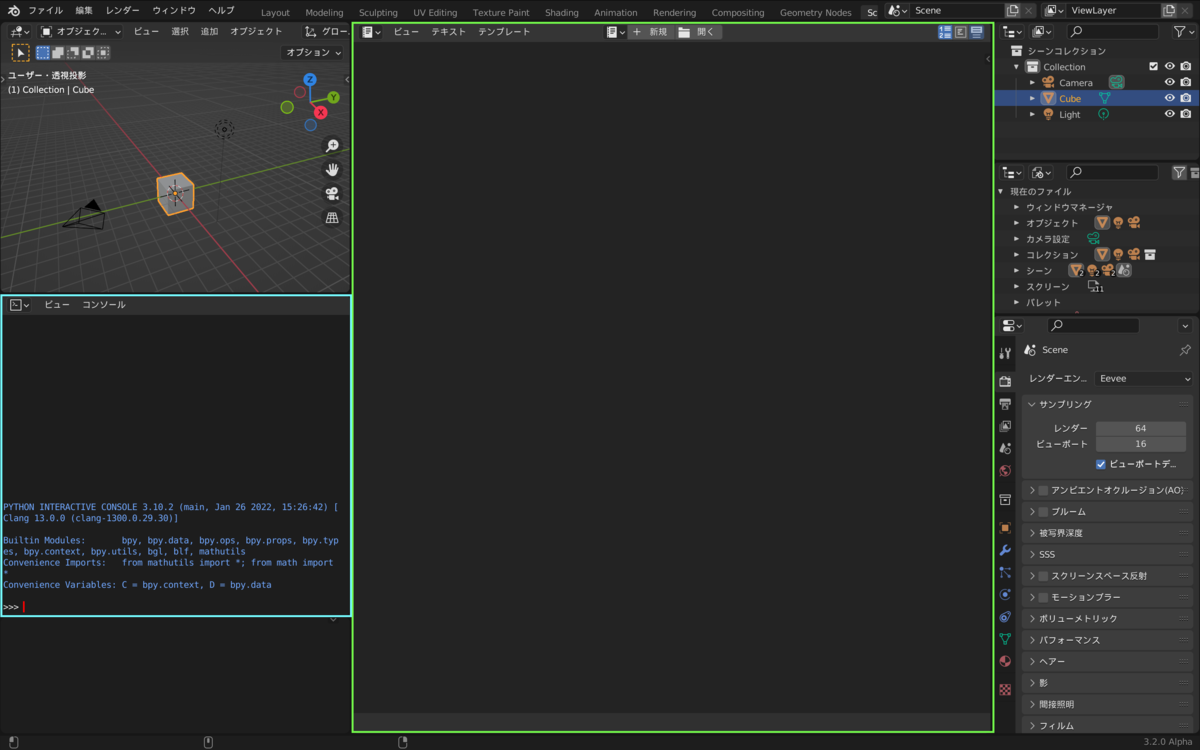This screenshot has height=750, width=1200.
Task: Open the object mode dropdown in 3D viewport
Action: pyautogui.click(x=81, y=32)
